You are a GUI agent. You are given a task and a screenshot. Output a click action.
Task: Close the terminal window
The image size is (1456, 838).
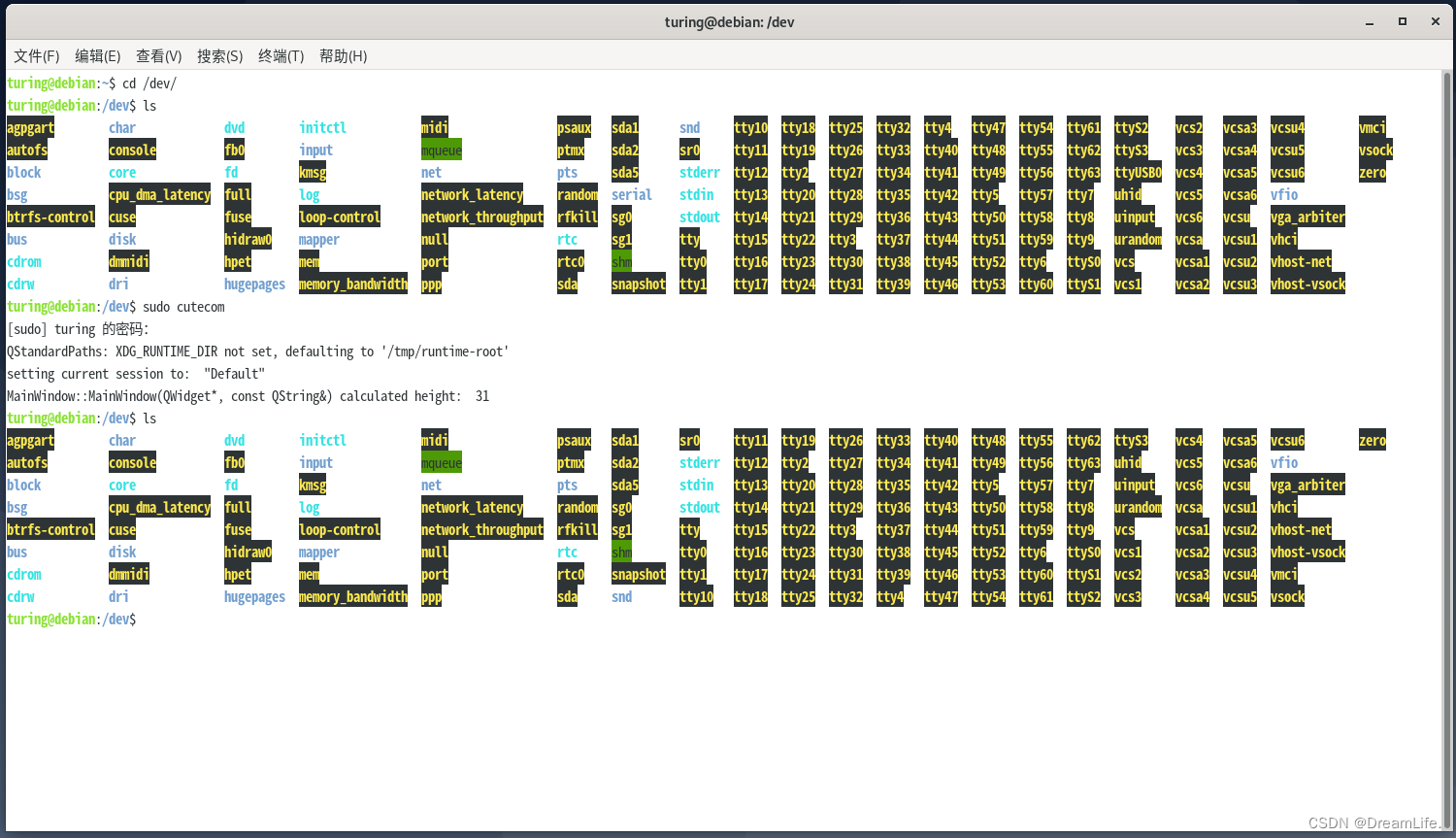coord(1435,21)
